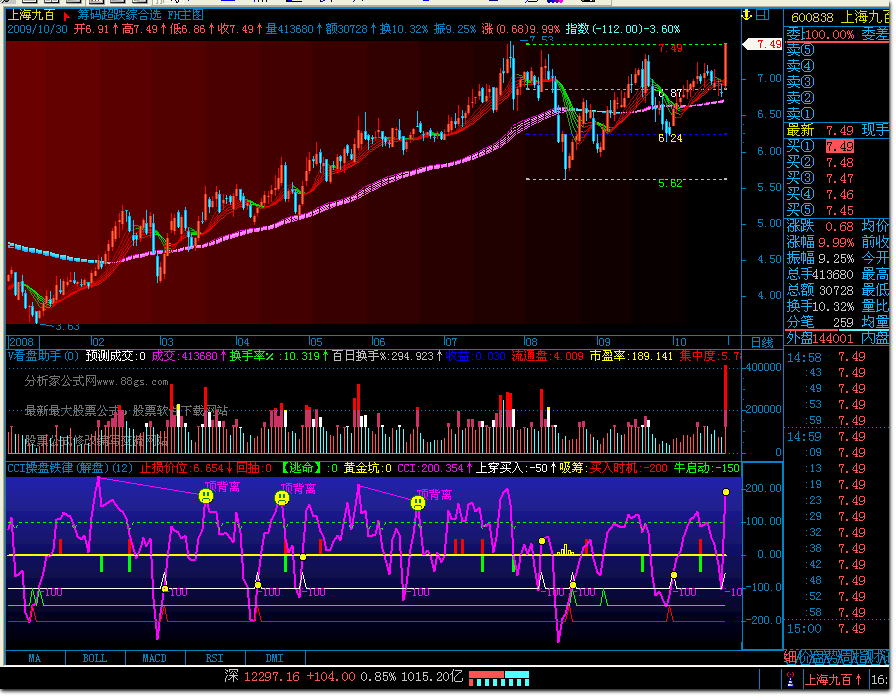The height and width of the screenshot is (696, 896).
Task: Click the first 顶背离 smiley face marker
Action: coord(207,496)
